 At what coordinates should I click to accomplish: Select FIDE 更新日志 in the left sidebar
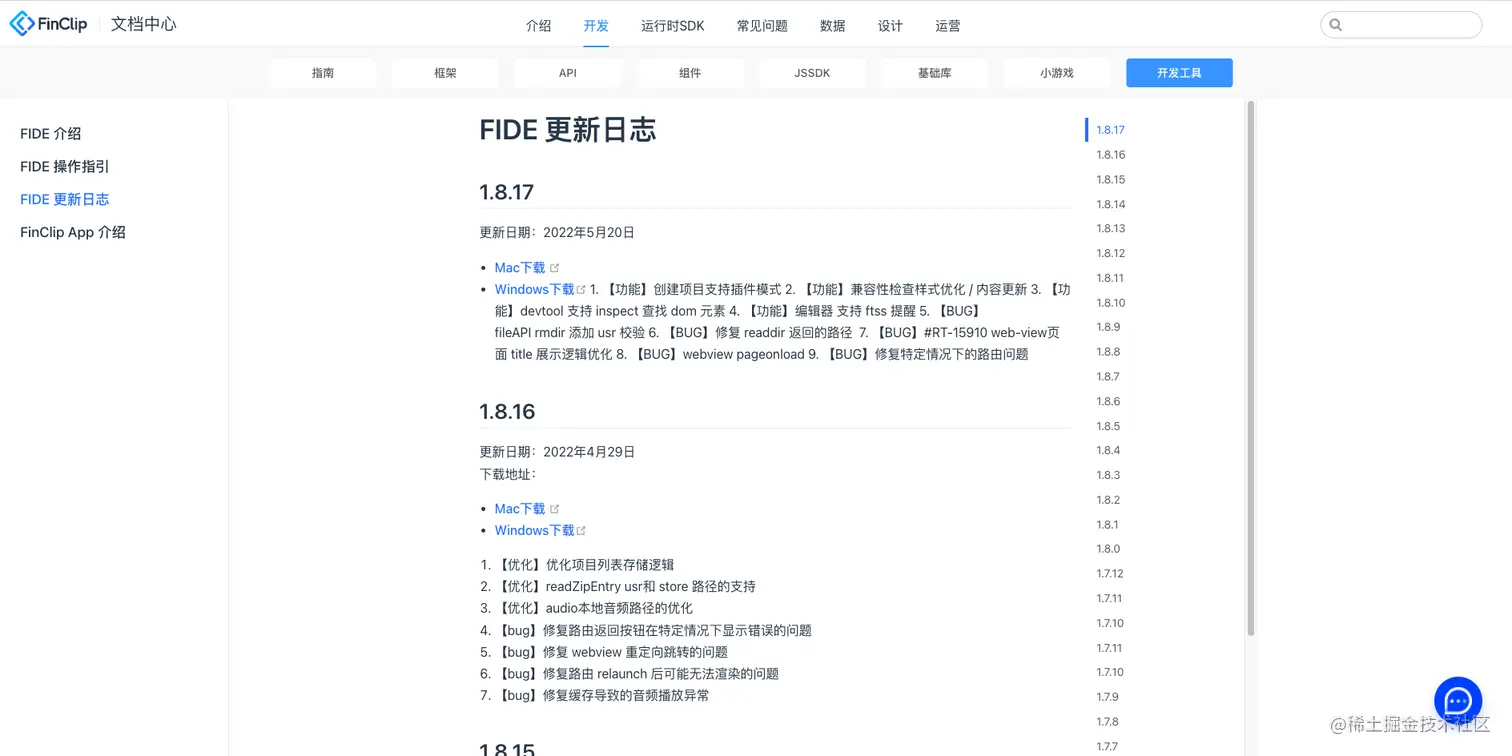65,200
